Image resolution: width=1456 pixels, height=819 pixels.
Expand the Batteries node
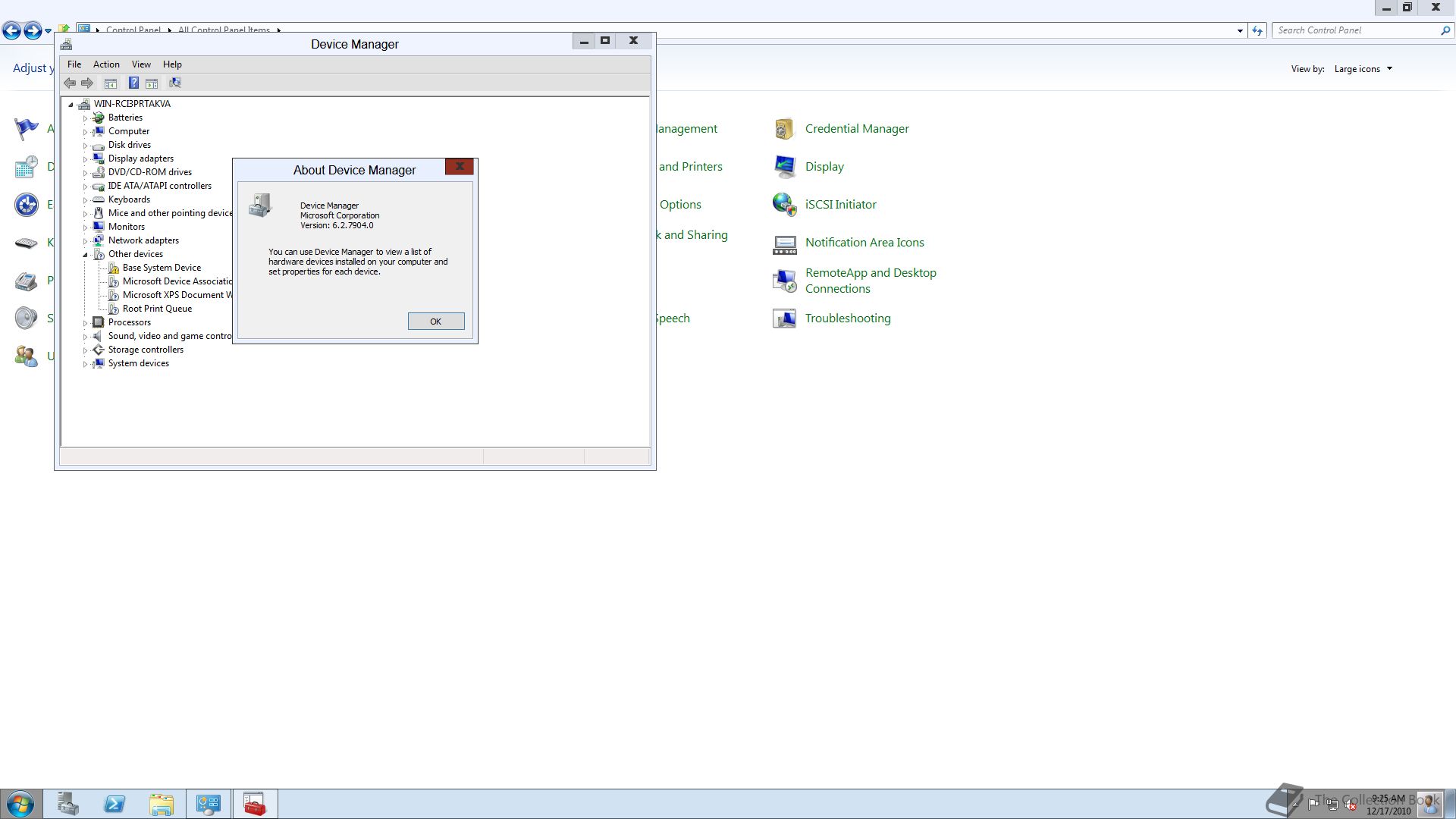[85, 118]
